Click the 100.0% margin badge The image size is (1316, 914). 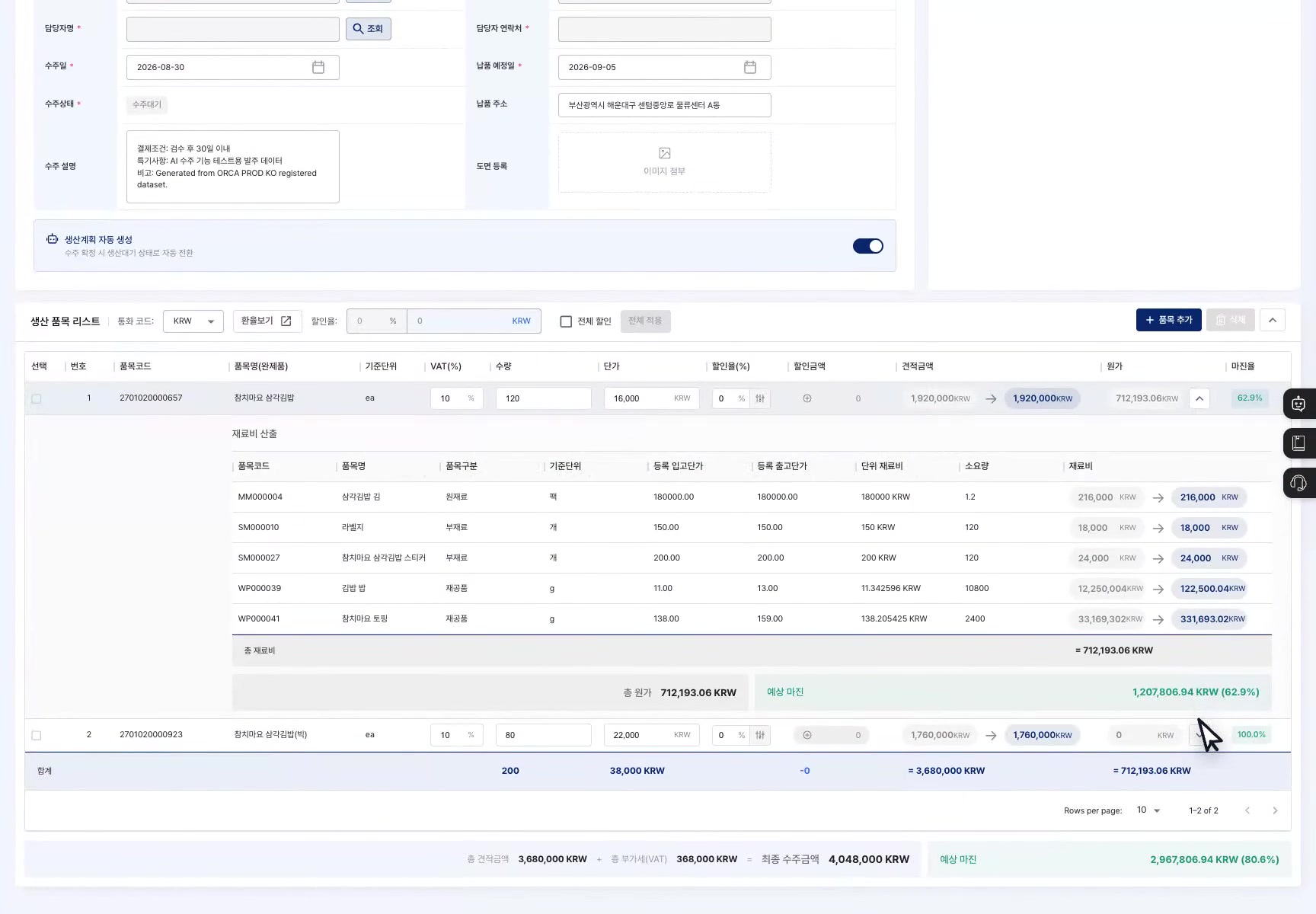[x=1251, y=734]
